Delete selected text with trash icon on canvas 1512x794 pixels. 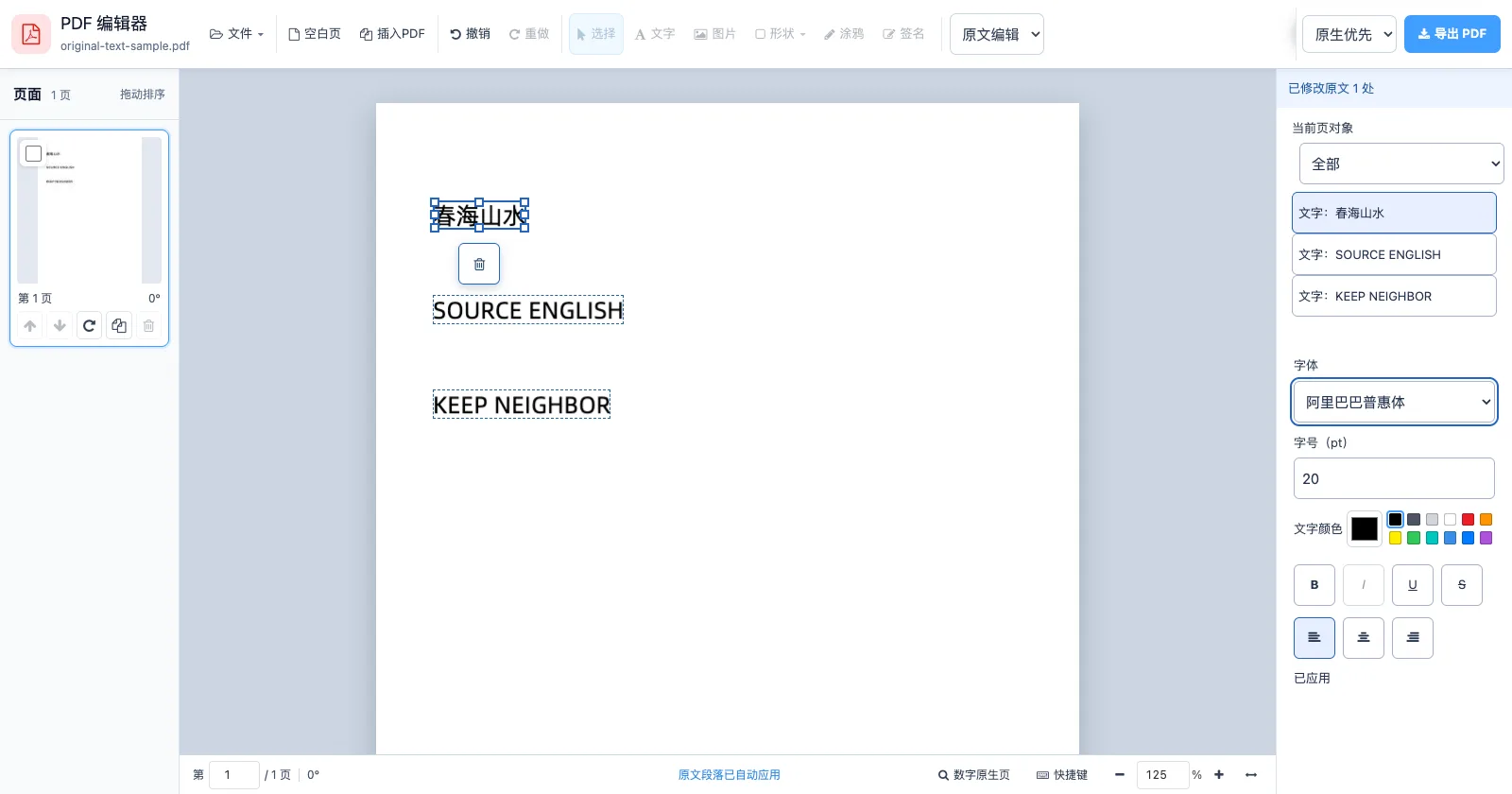pos(479,264)
